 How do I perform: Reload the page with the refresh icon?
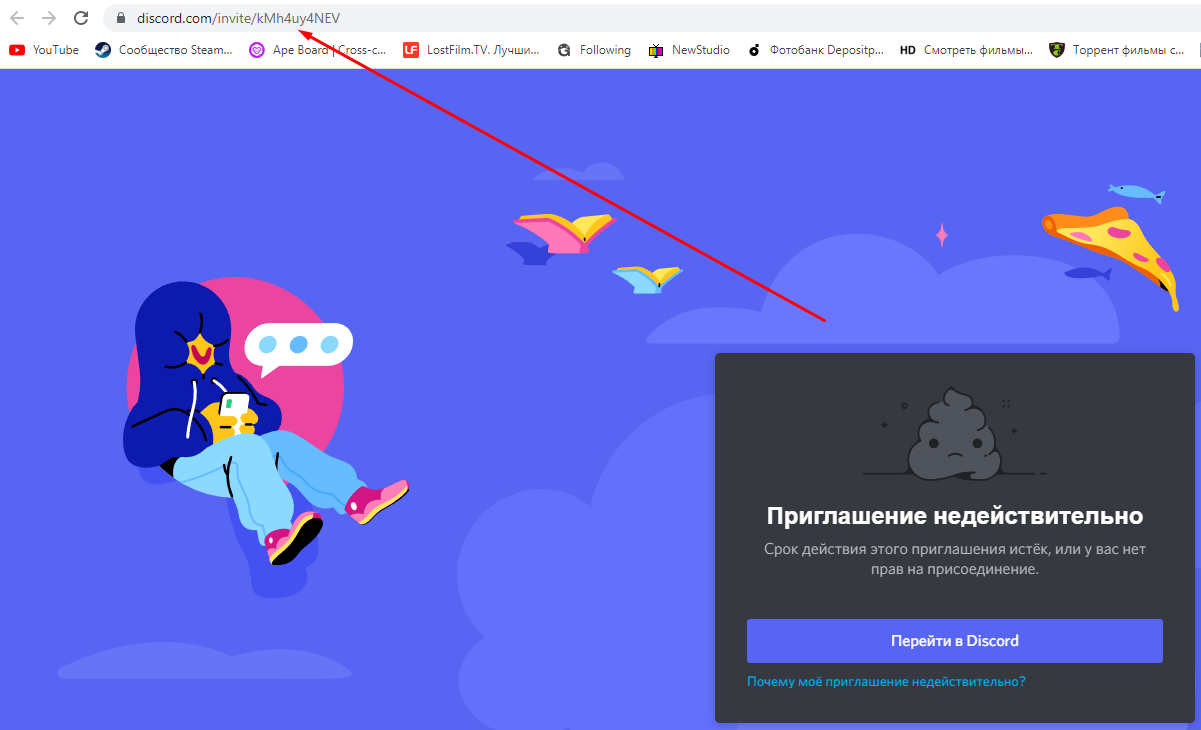pos(81,18)
